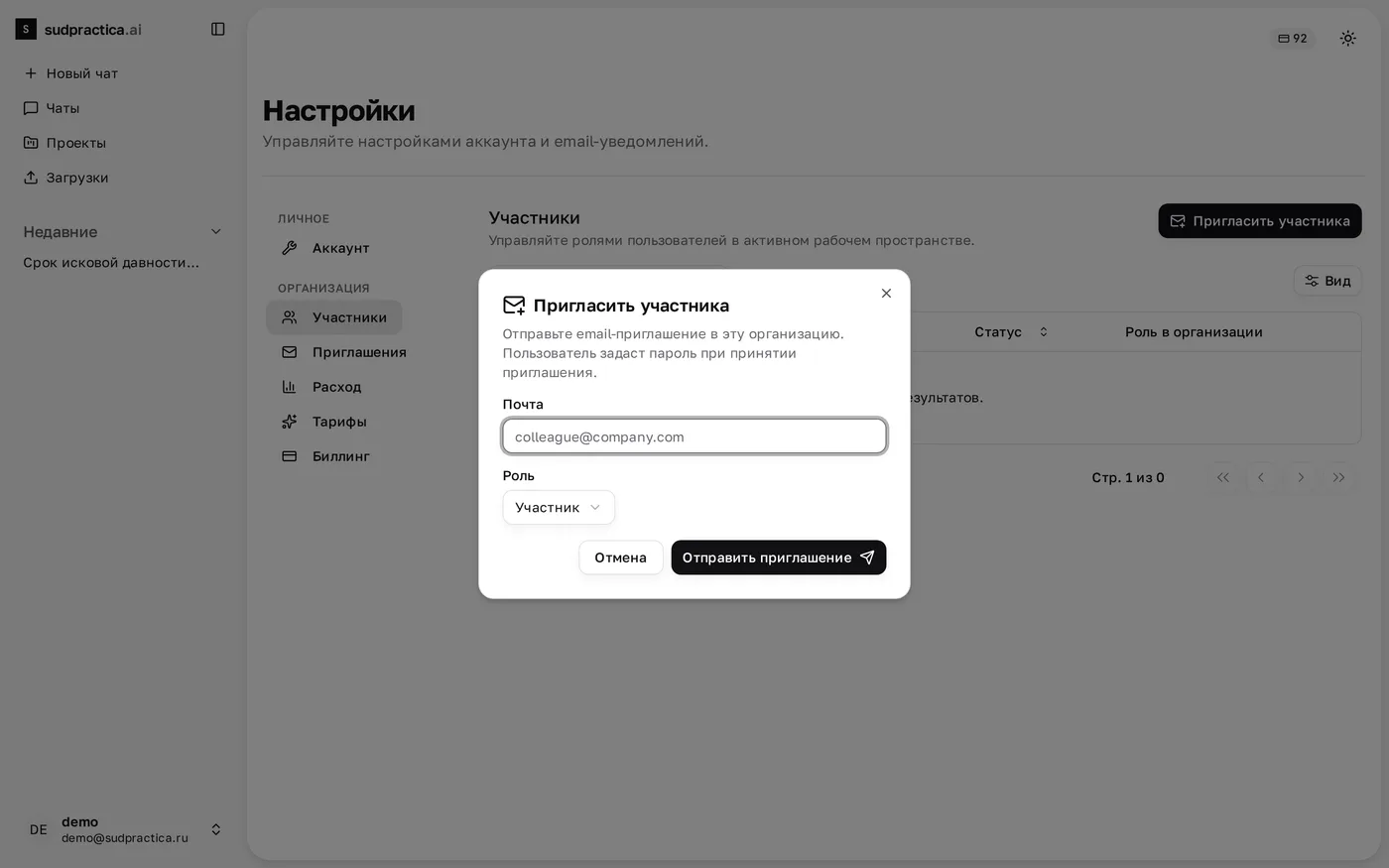Click the sparkles icon beside Тарифы
This screenshot has height=868, width=1389.
(x=290, y=422)
